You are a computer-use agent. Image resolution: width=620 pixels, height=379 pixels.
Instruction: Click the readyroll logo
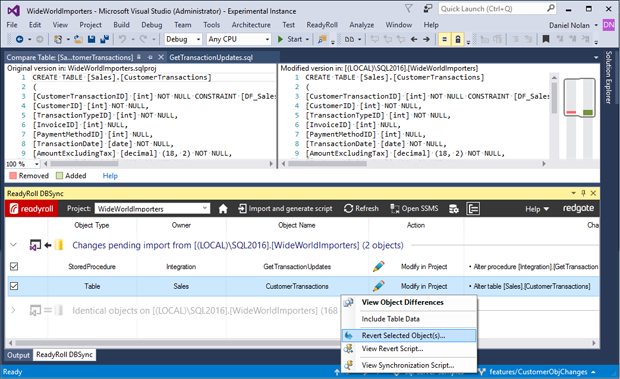point(31,209)
